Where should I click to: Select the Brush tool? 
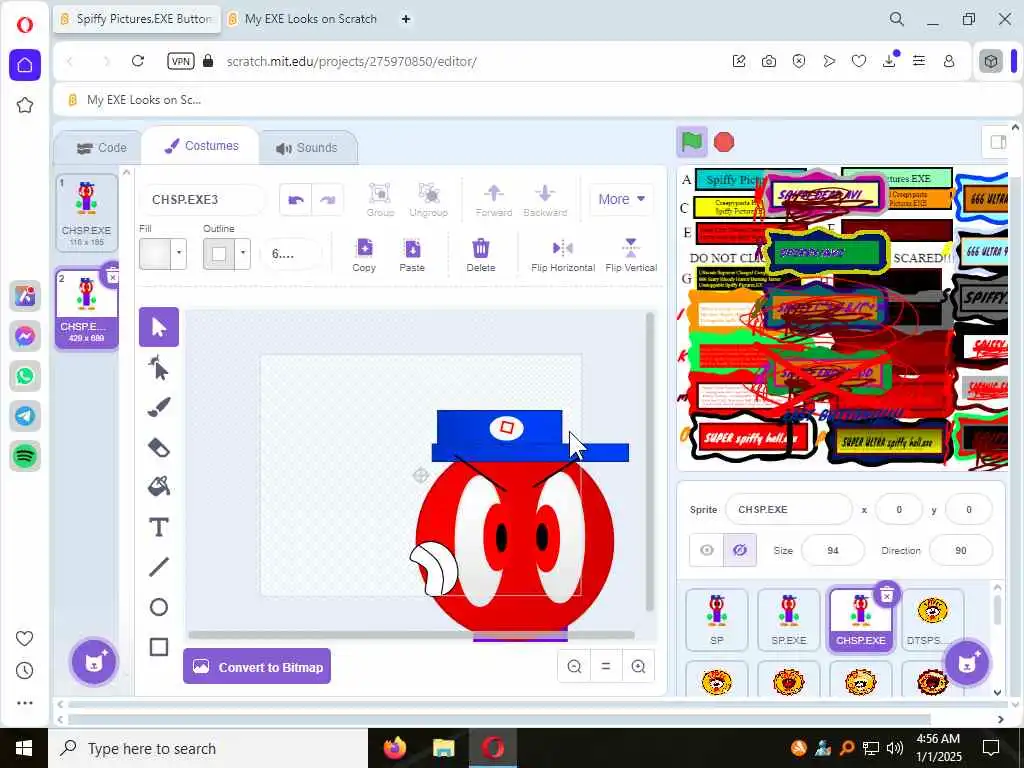pyautogui.click(x=159, y=408)
